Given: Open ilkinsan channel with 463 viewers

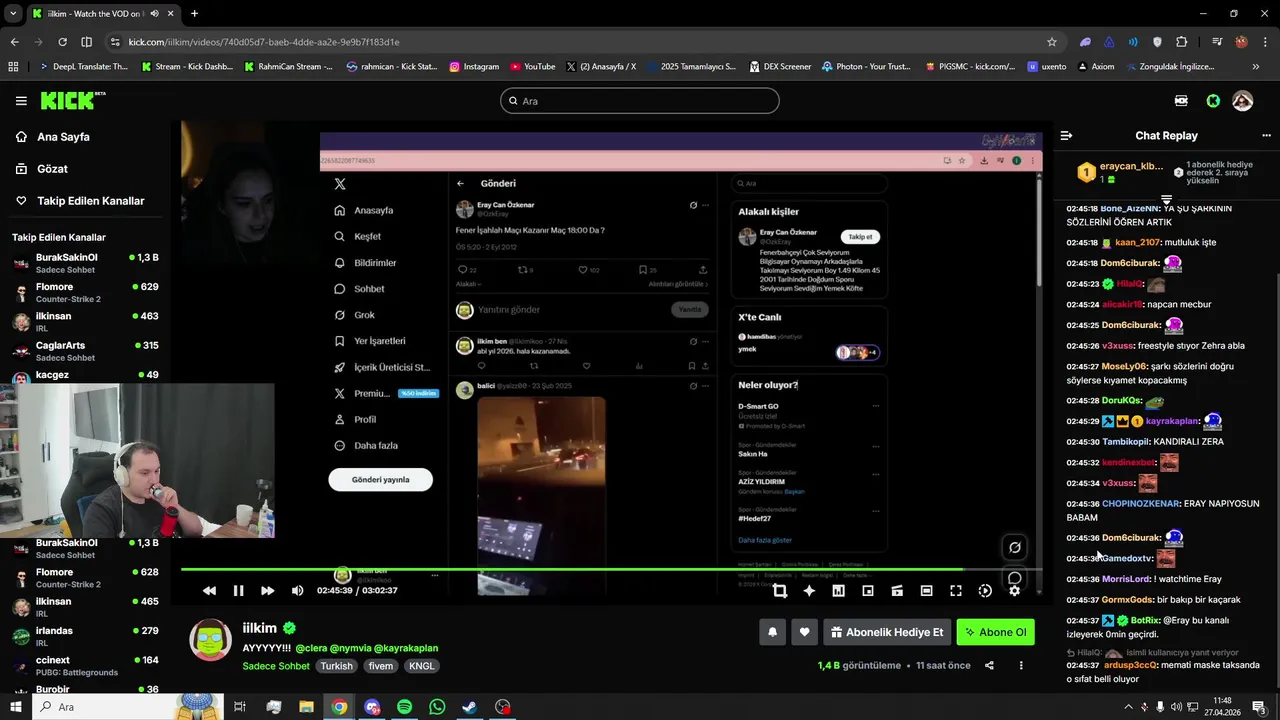Looking at the screenshot, I should coord(86,322).
